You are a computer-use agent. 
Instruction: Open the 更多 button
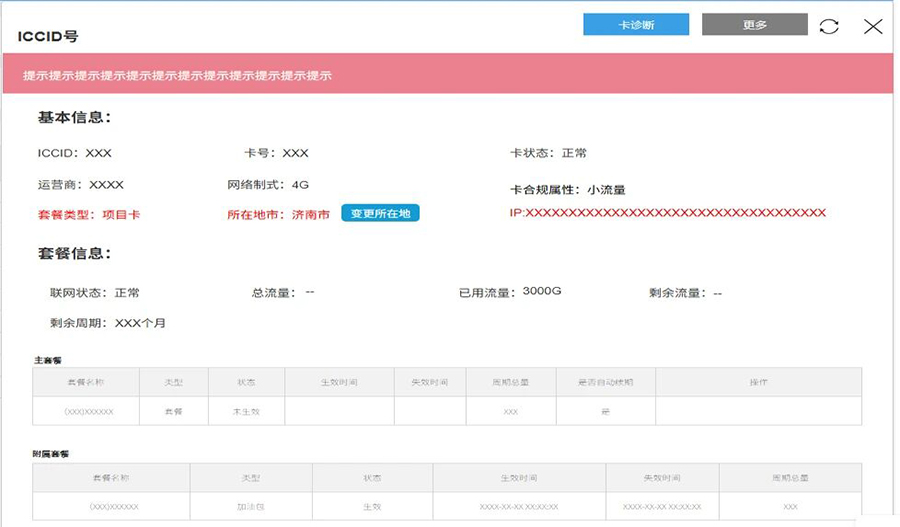pos(755,25)
